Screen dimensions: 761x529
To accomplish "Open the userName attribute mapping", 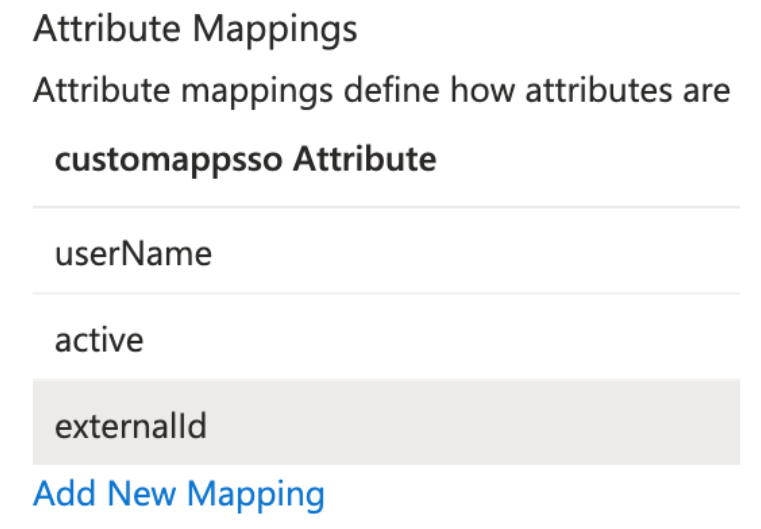I will click(x=133, y=254).
